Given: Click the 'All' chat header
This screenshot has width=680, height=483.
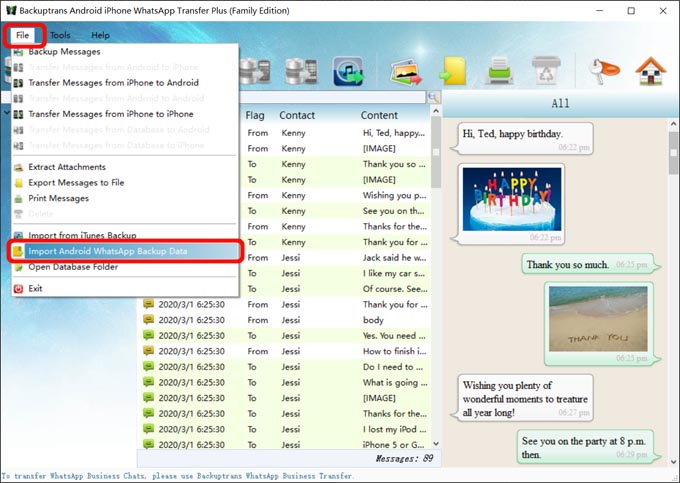Looking at the screenshot, I should pyautogui.click(x=560, y=103).
